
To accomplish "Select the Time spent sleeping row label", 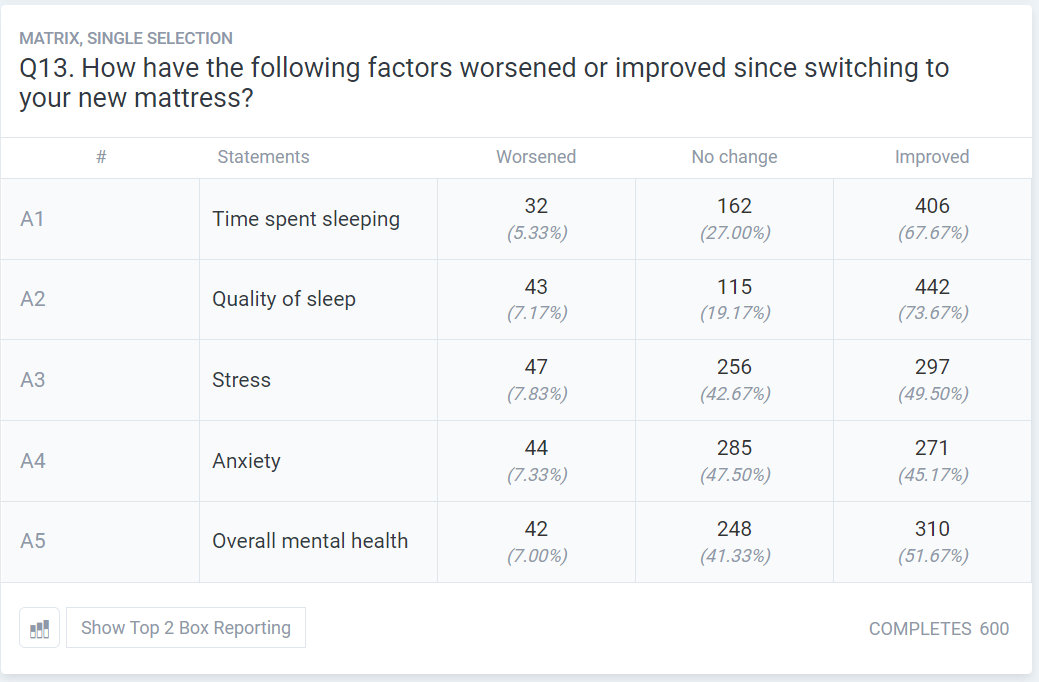I will (x=306, y=219).
